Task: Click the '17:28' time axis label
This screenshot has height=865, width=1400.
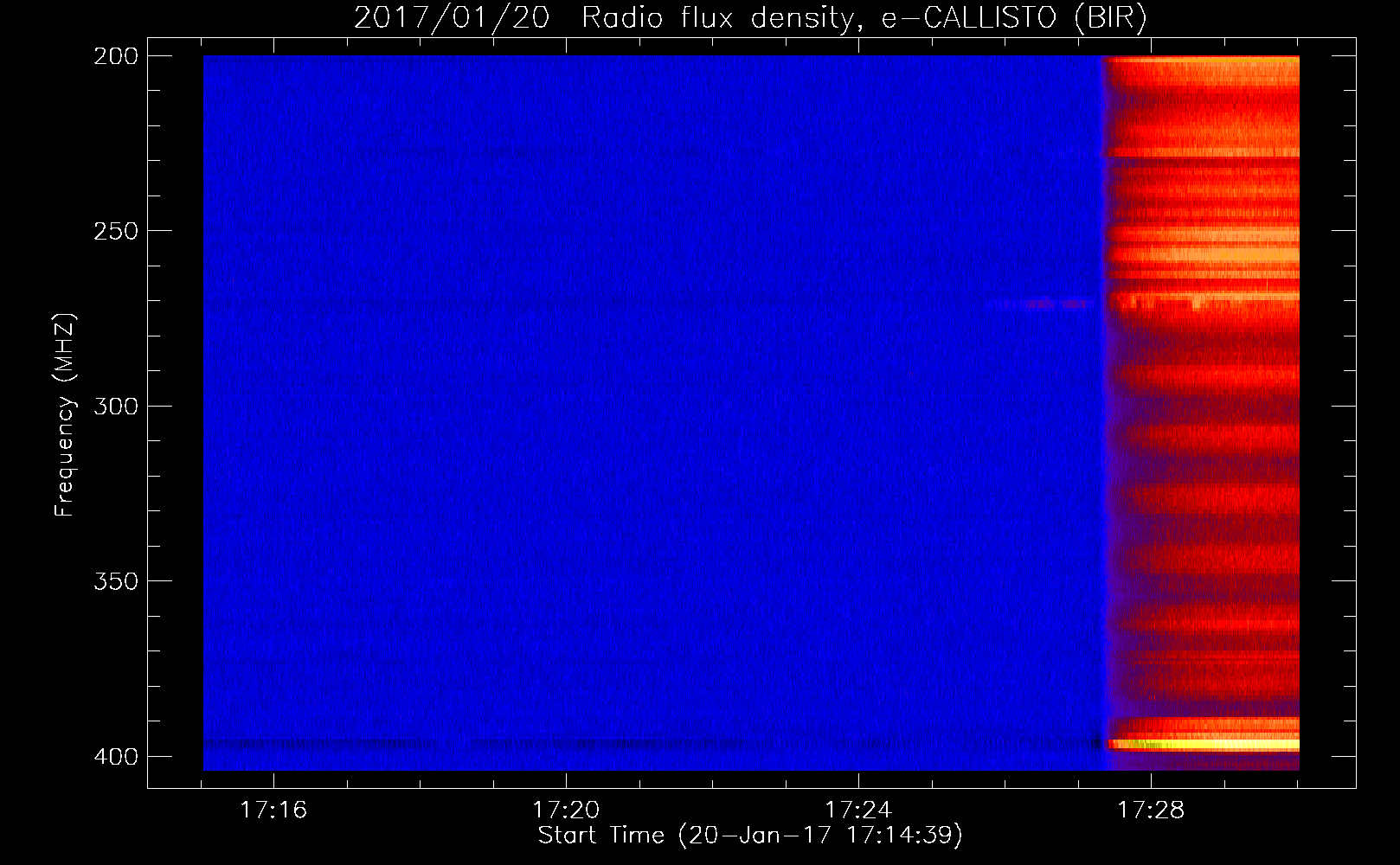Action: (1151, 811)
